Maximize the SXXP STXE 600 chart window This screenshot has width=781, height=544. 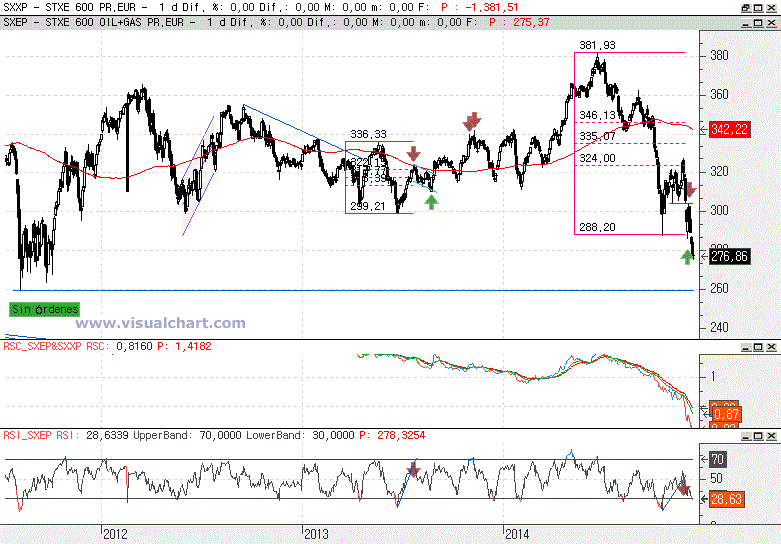pos(758,7)
